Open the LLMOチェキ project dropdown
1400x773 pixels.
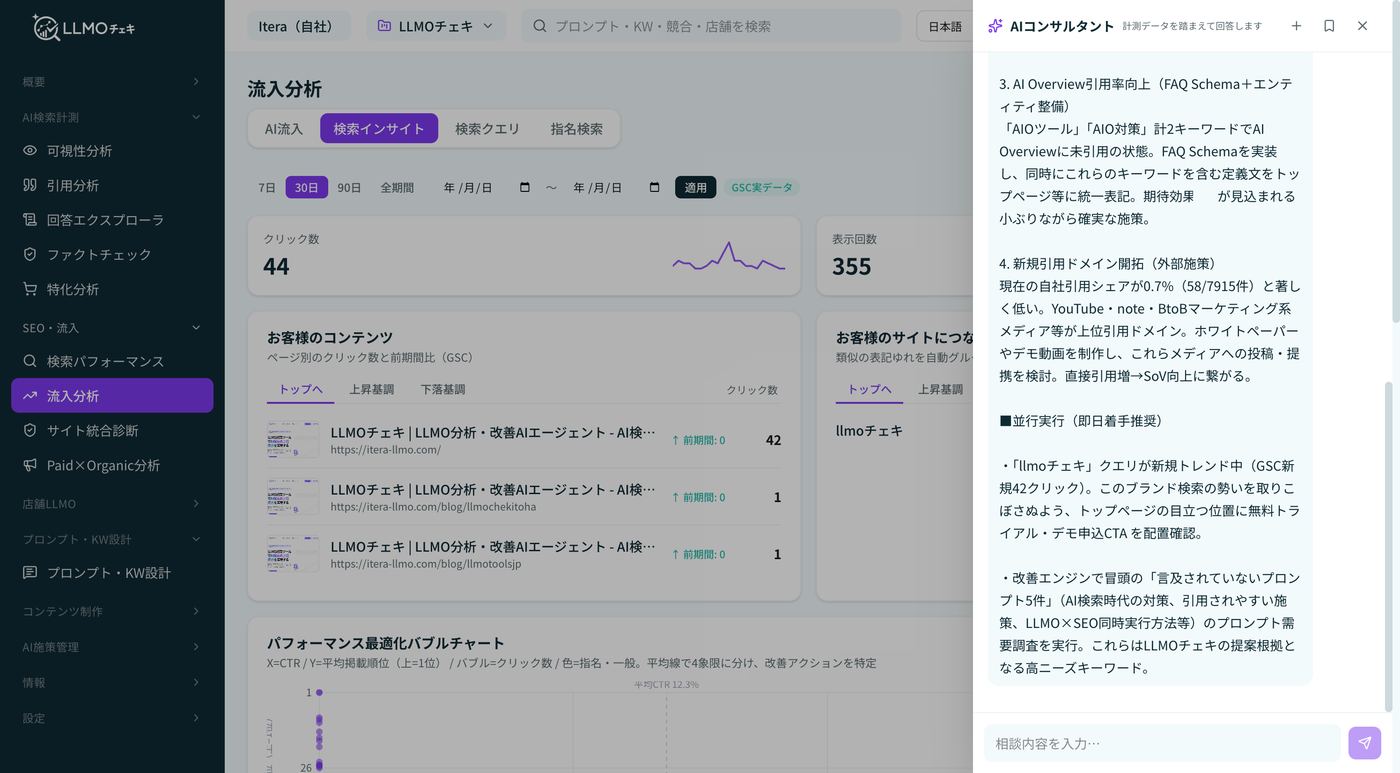pos(436,26)
